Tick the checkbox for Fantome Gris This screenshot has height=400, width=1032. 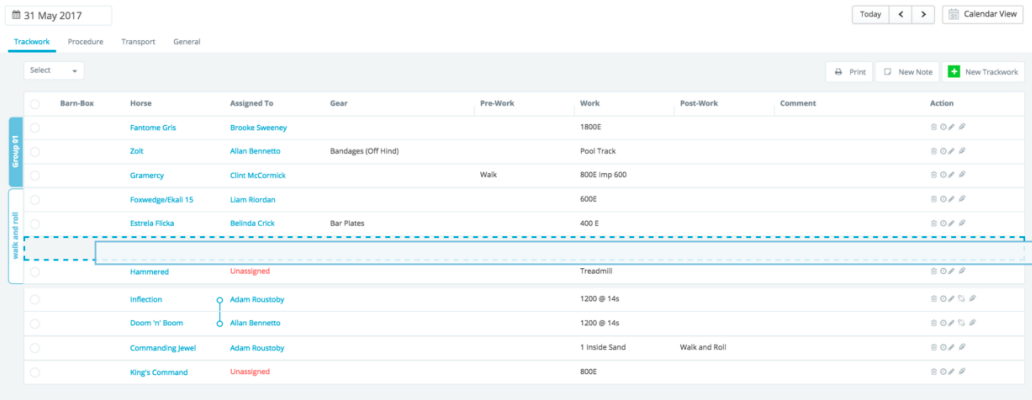(x=35, y=128)
